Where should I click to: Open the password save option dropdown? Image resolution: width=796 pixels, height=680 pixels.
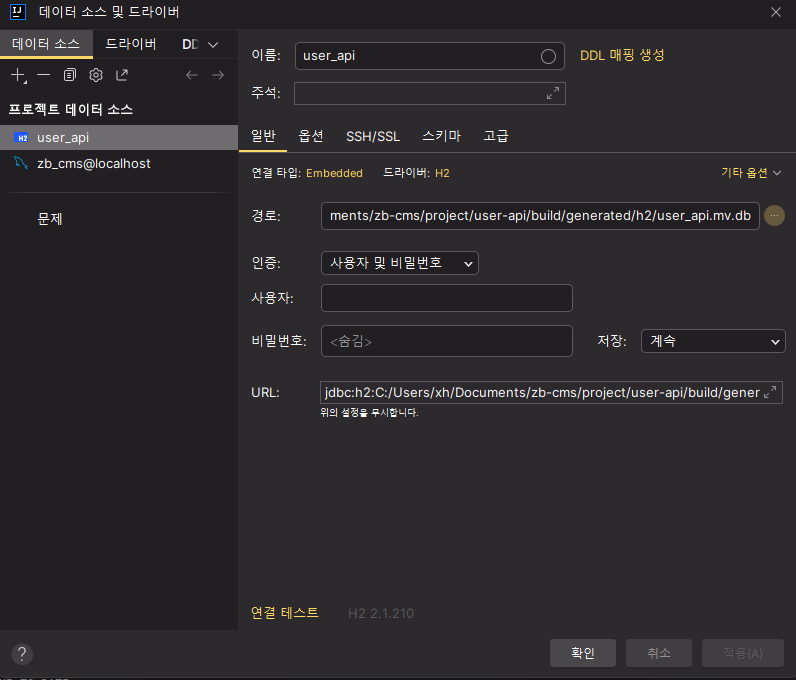tap(713, 341)
